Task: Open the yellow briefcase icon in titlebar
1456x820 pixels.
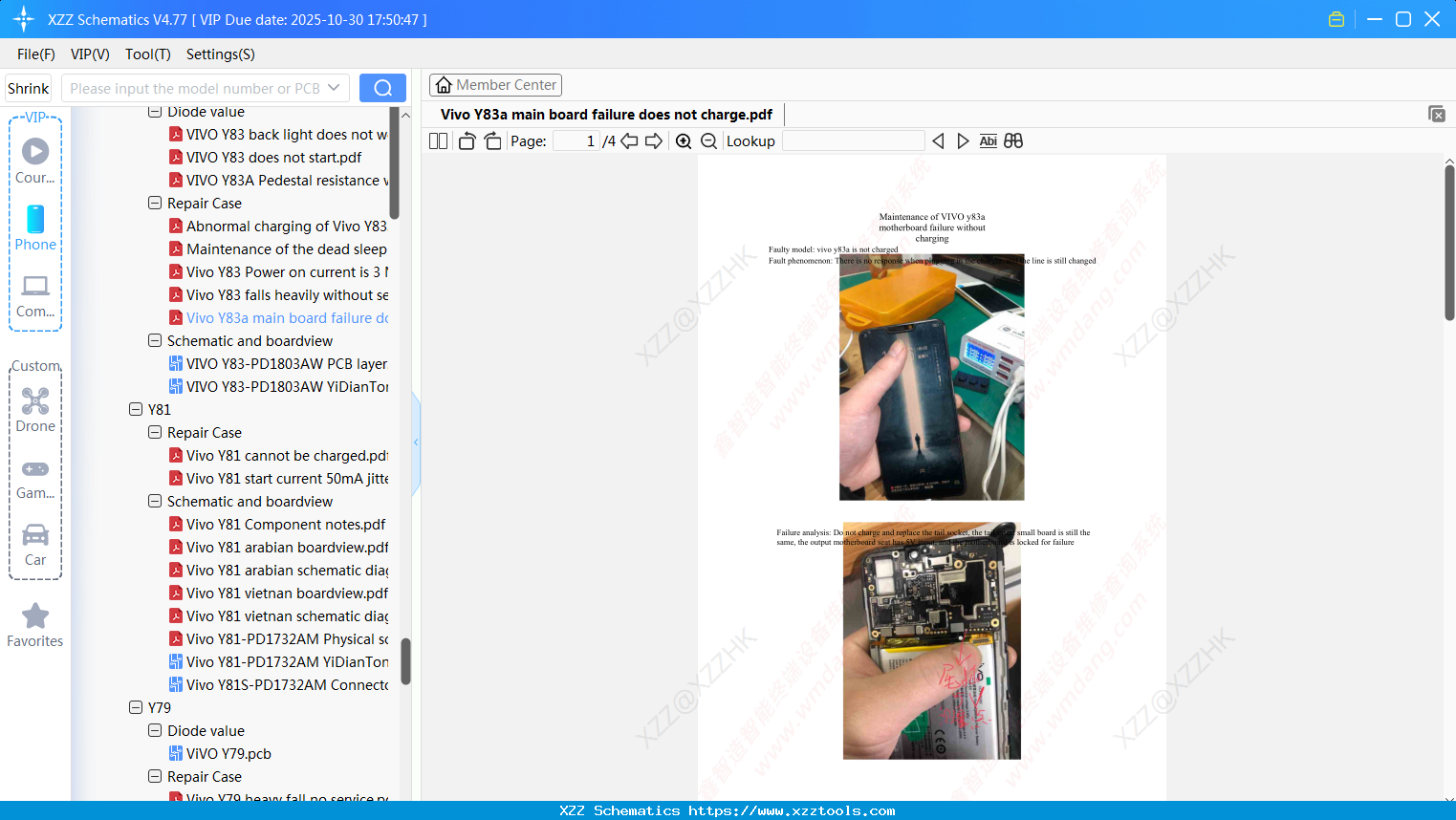Action: pyautogui.click(x=1336, y=18)
